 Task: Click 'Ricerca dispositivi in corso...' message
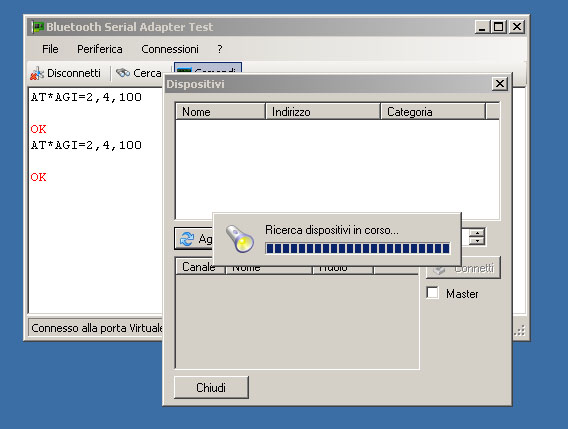[x=332, y=230]
